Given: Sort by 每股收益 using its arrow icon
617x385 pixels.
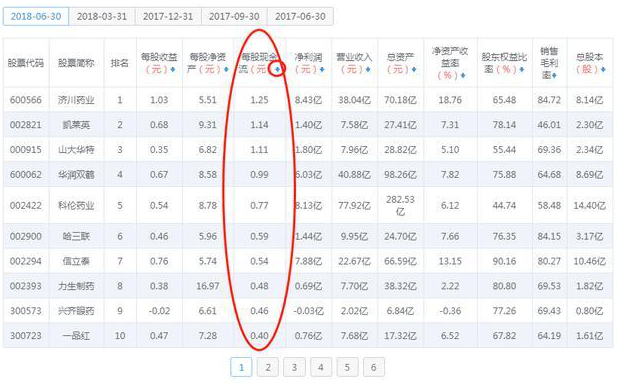Looking at the screenshot, I should pyautogui.click(x=173, y=70).
